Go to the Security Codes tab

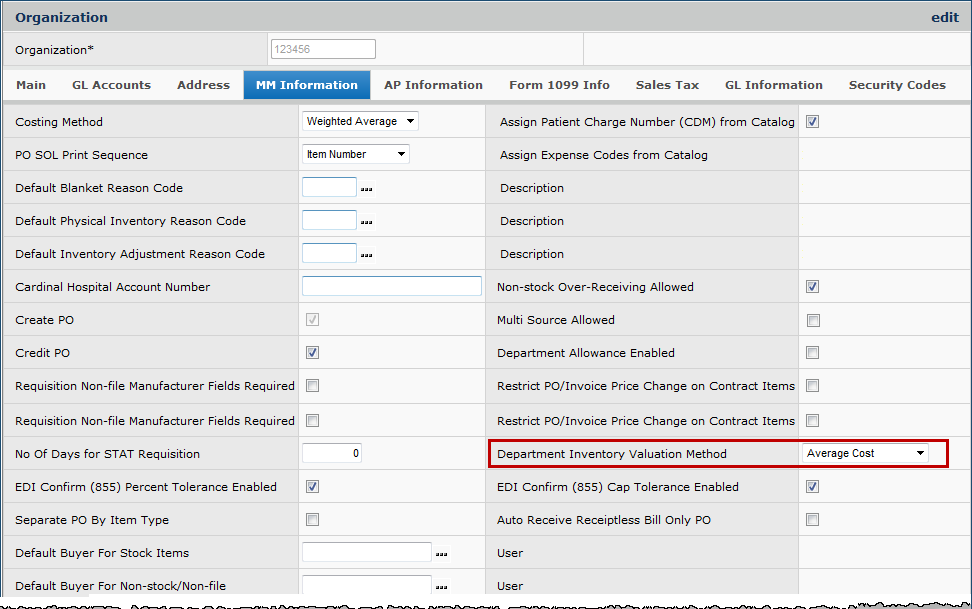[897, 85]
